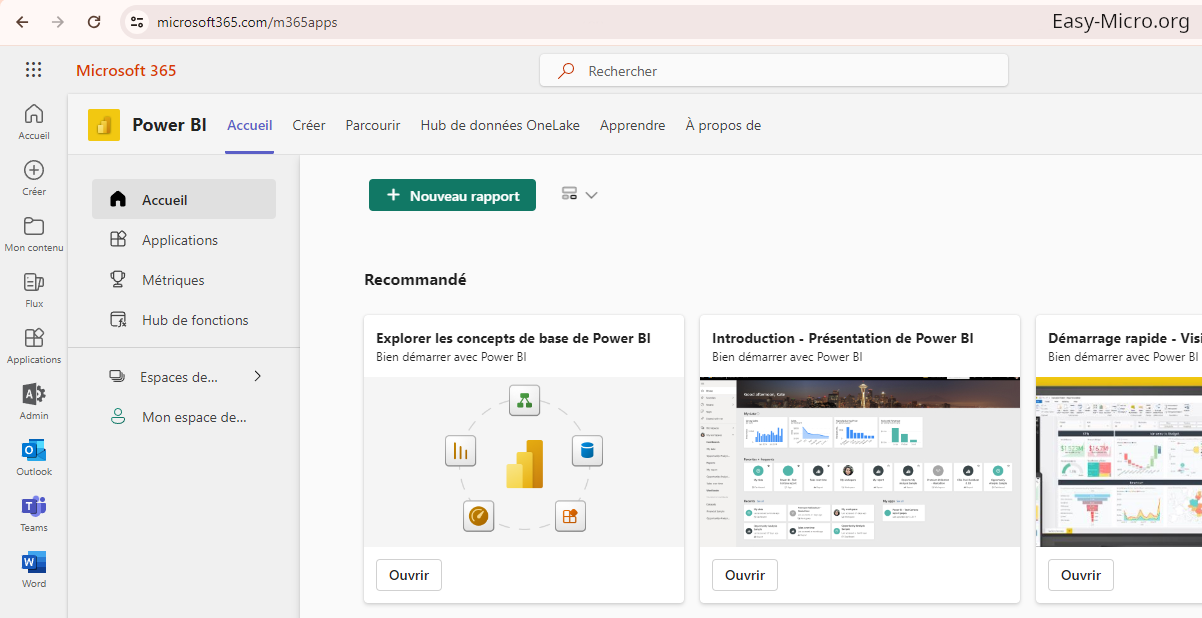Click the search magnifier icon
The width and height of the screenshot is (1202, 618).
click(567, 71)
